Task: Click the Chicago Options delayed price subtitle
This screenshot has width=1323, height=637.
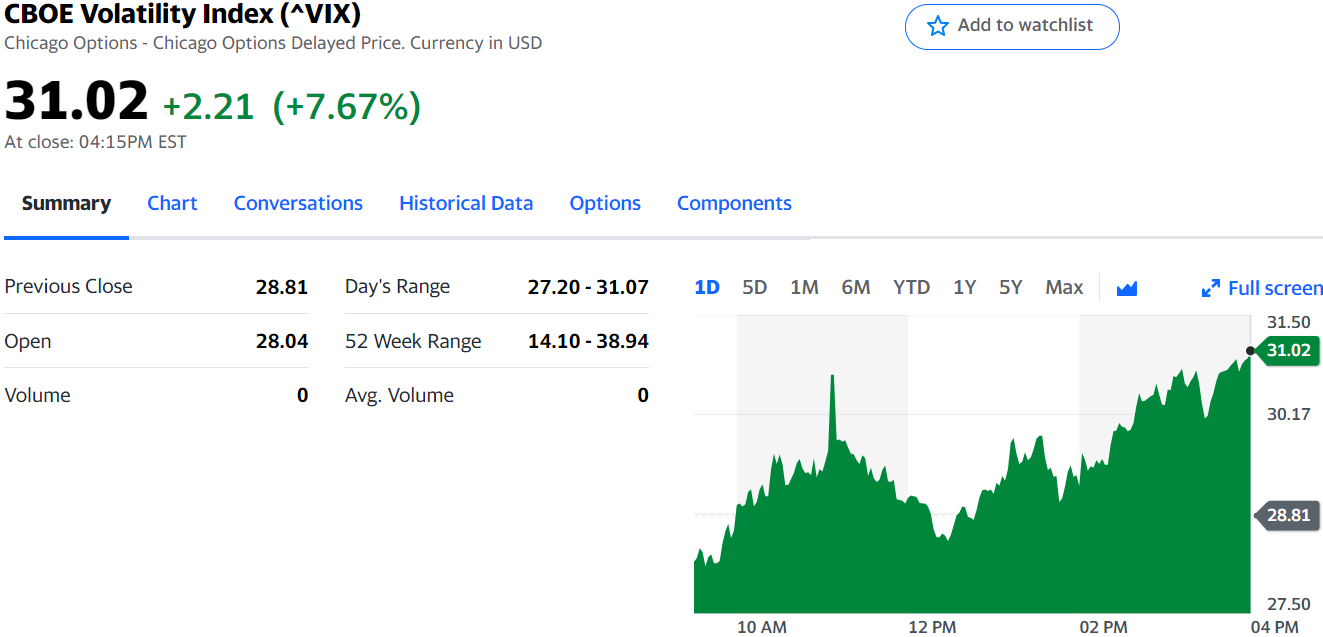Action: 273,43
